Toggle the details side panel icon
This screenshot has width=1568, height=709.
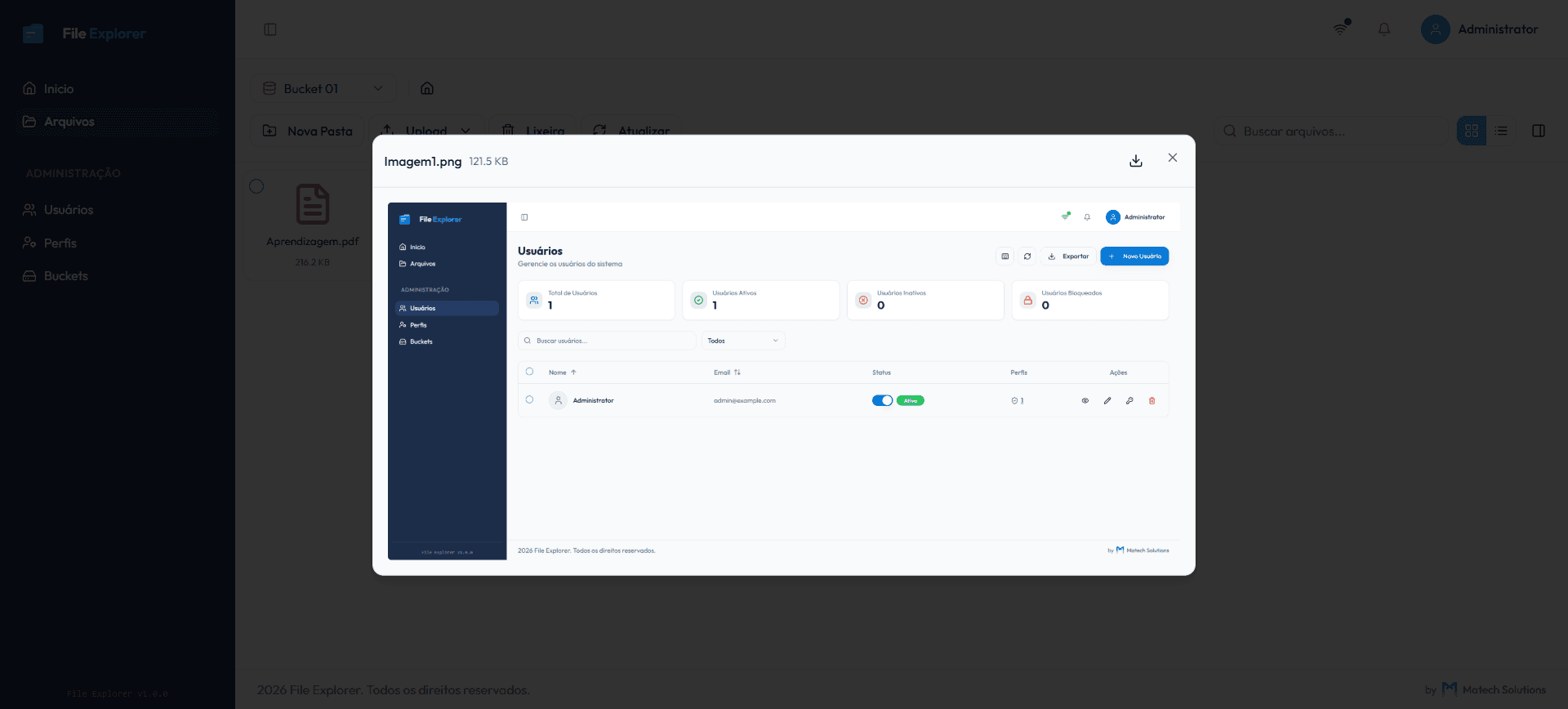[1539, 131]
